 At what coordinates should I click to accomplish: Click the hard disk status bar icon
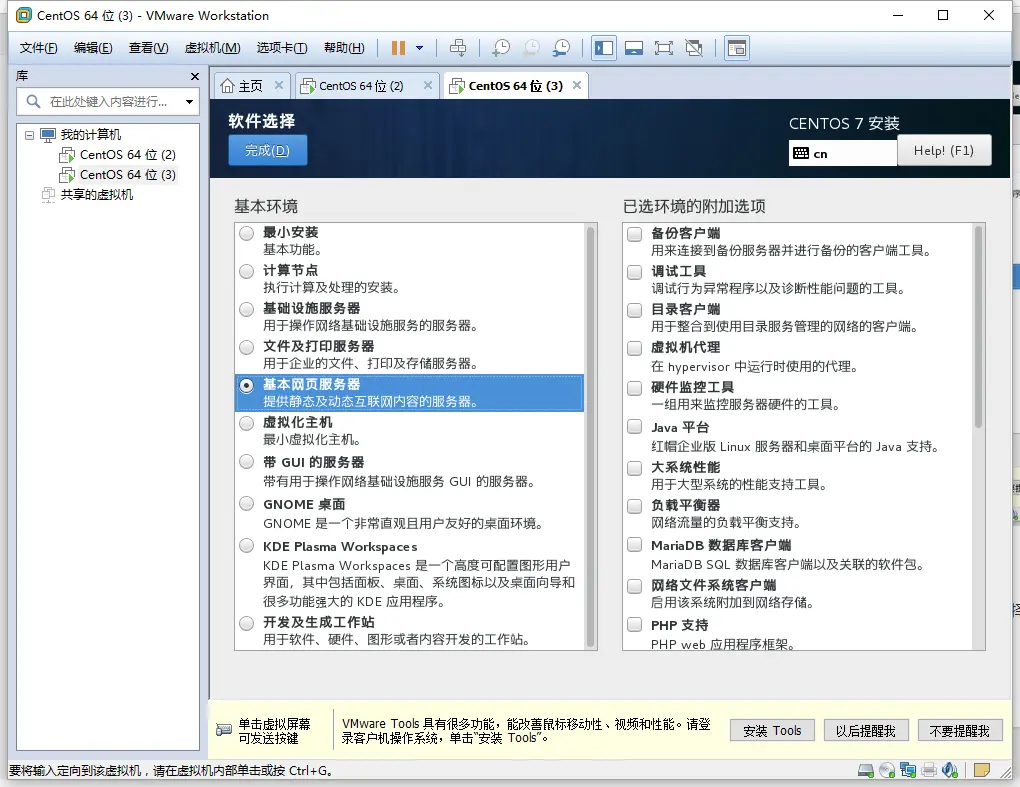click(x=866, y=771)
